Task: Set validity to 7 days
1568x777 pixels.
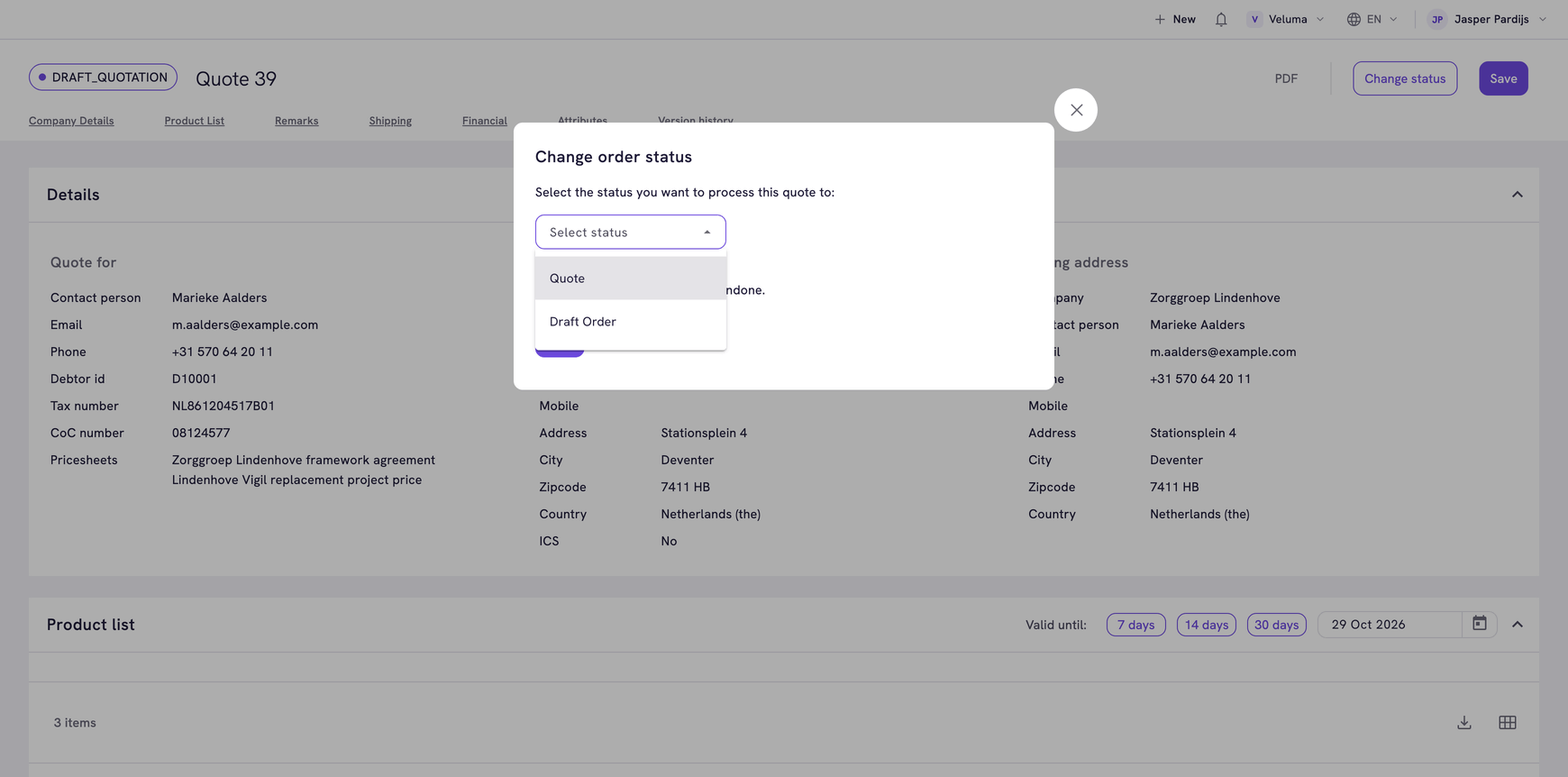Action: click(1135, 625)
